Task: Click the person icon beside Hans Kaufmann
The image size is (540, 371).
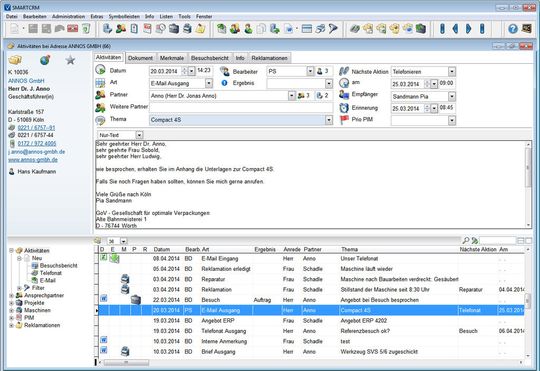Action: click(x=12, y=171)
